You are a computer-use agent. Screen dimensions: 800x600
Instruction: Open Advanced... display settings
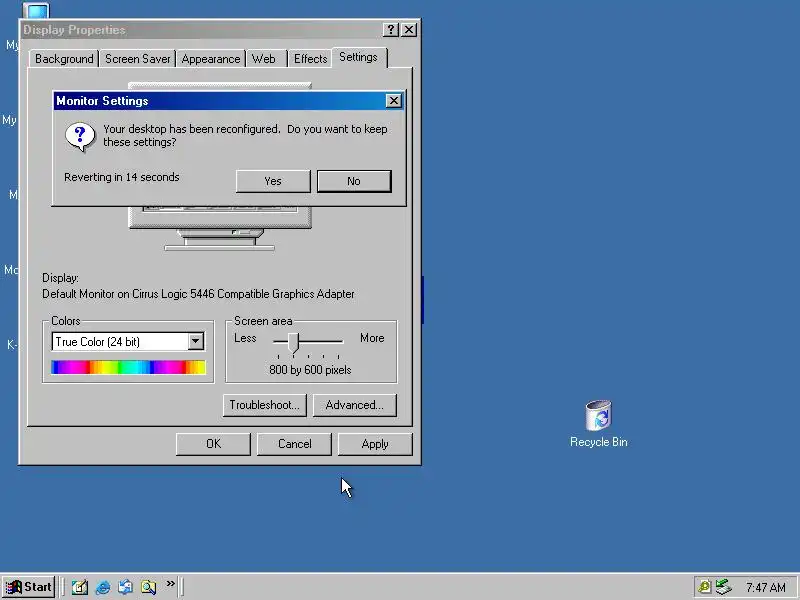pyautogui.click(x=355, y=405)
